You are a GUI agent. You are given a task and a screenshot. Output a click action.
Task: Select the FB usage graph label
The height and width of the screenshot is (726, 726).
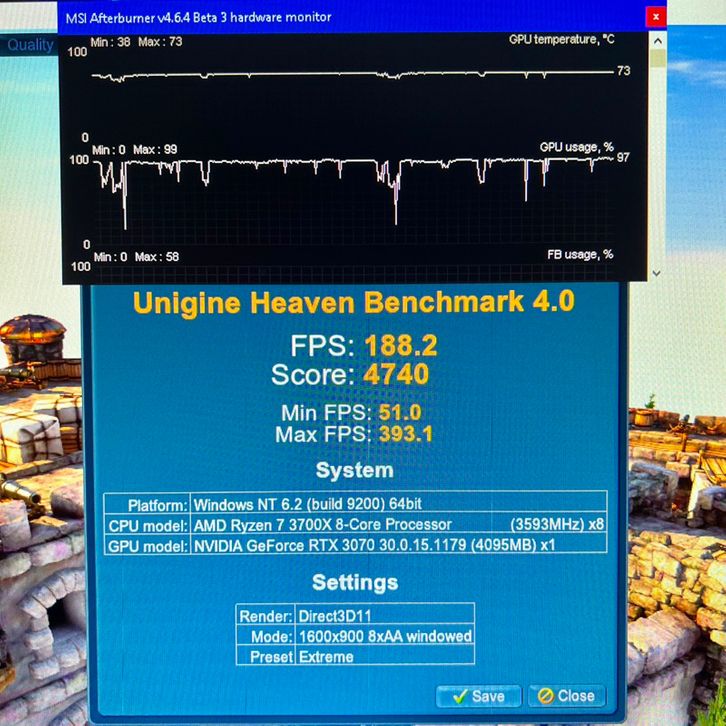pyautogui.click(x=579, y=255)
